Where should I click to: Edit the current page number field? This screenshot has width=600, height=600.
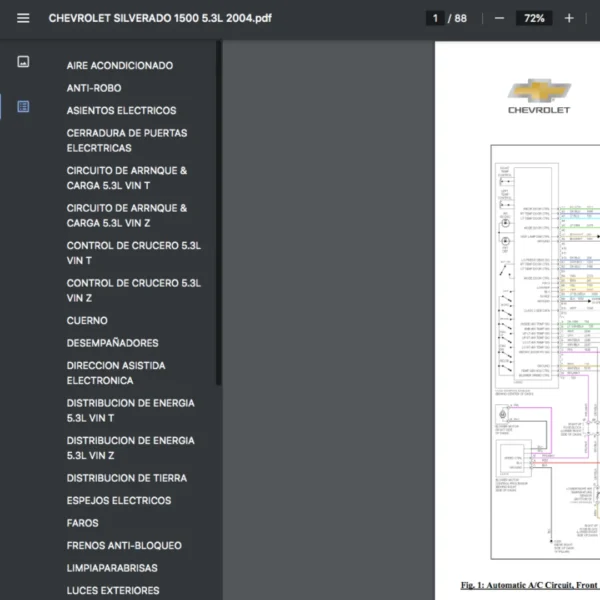(435, 18)
